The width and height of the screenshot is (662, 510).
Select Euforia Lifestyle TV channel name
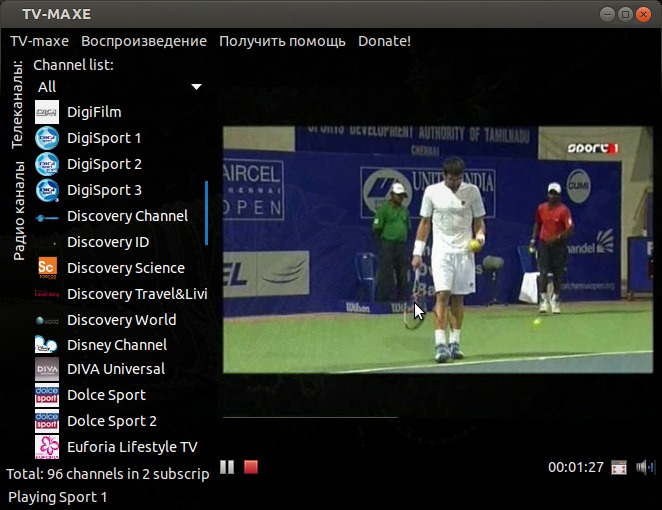pyautogui.click(x=132, y=447)
